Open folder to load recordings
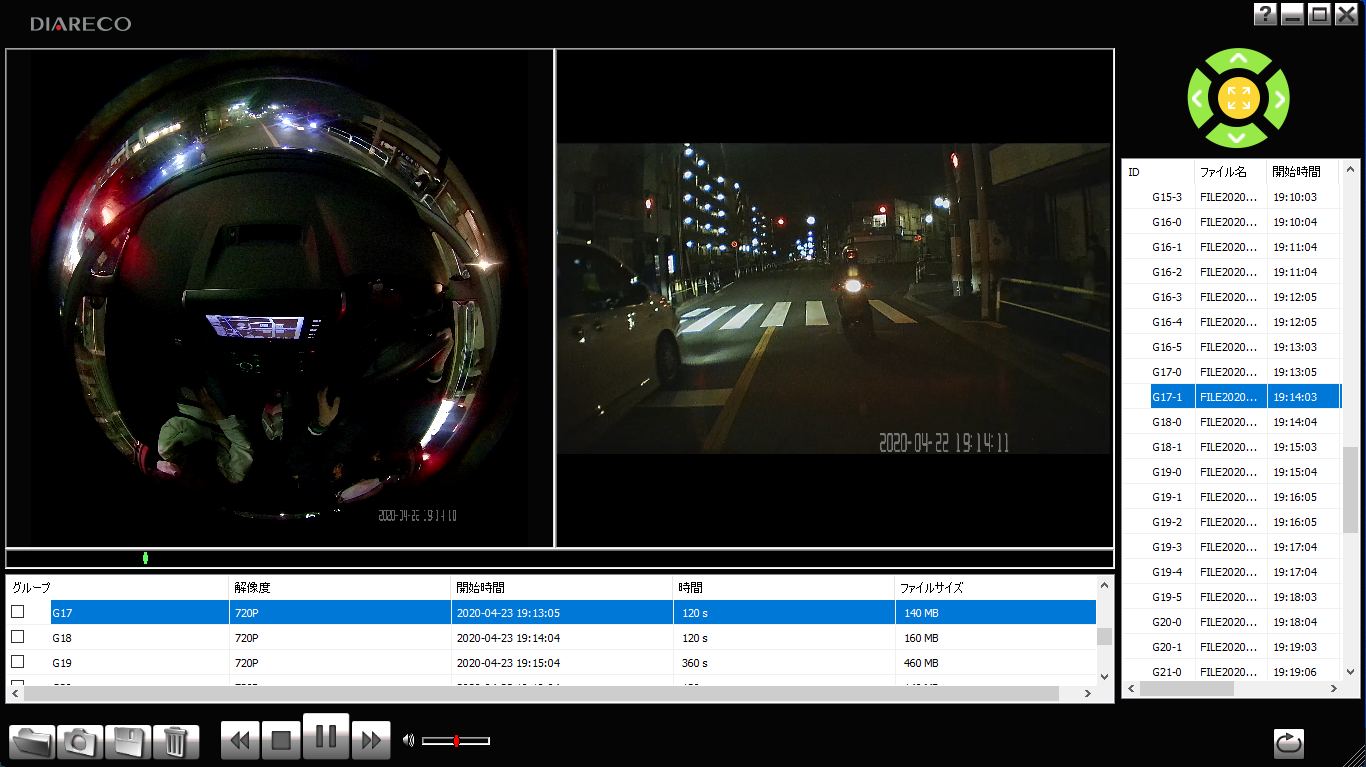Image resolution: width=1366 pixels, height=767 pixels. click(x=32, y=741)
